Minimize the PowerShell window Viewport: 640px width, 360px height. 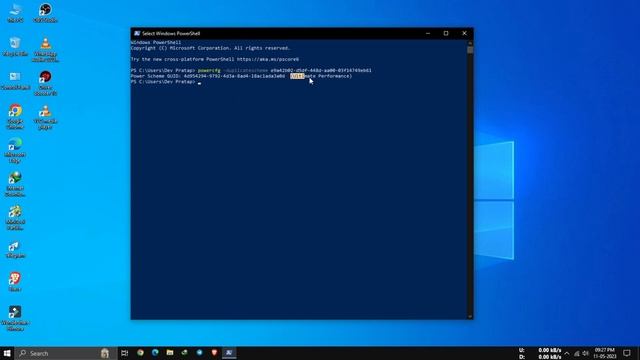point(428,33)
